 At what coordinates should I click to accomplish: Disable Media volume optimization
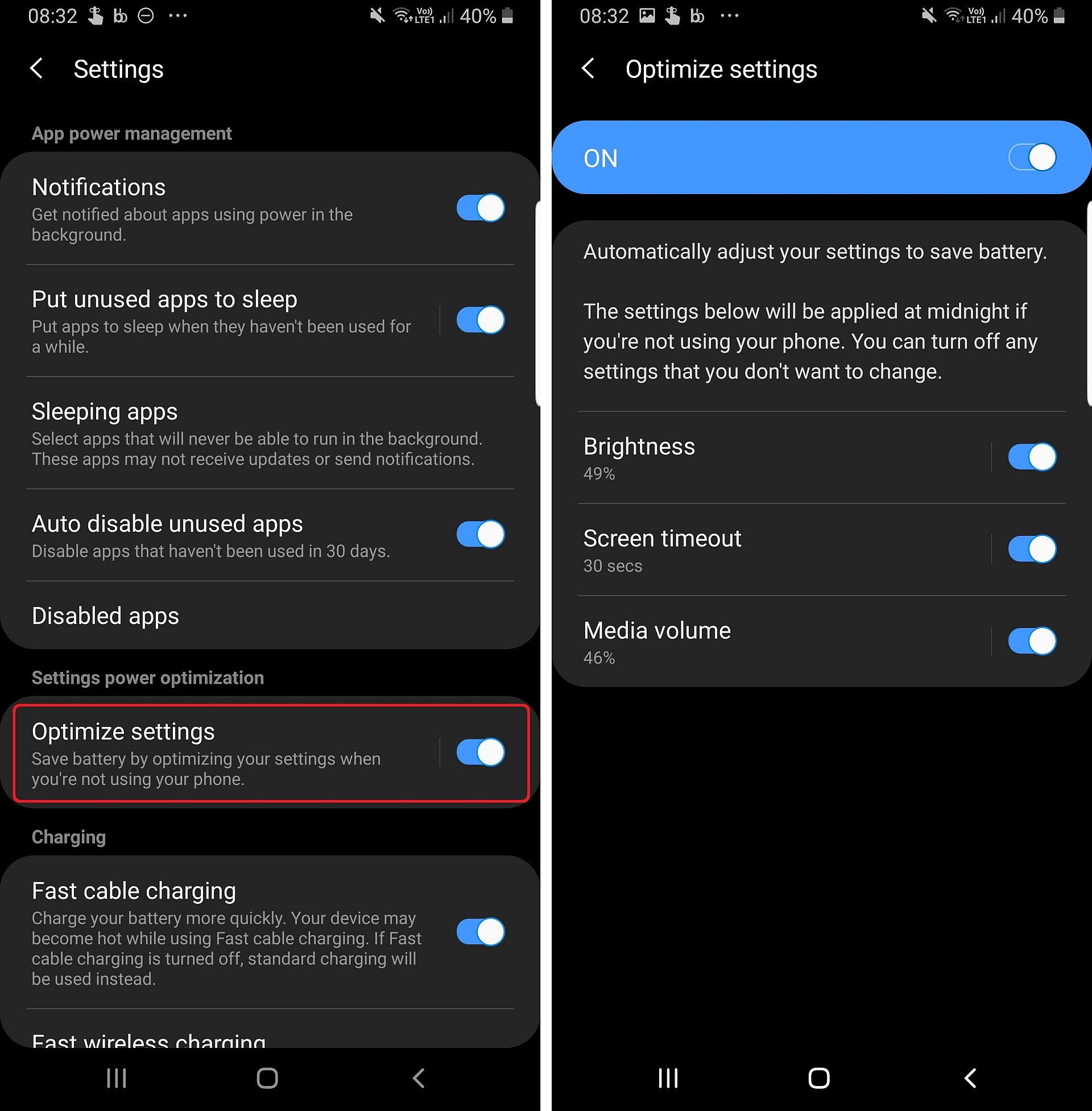1035,640
